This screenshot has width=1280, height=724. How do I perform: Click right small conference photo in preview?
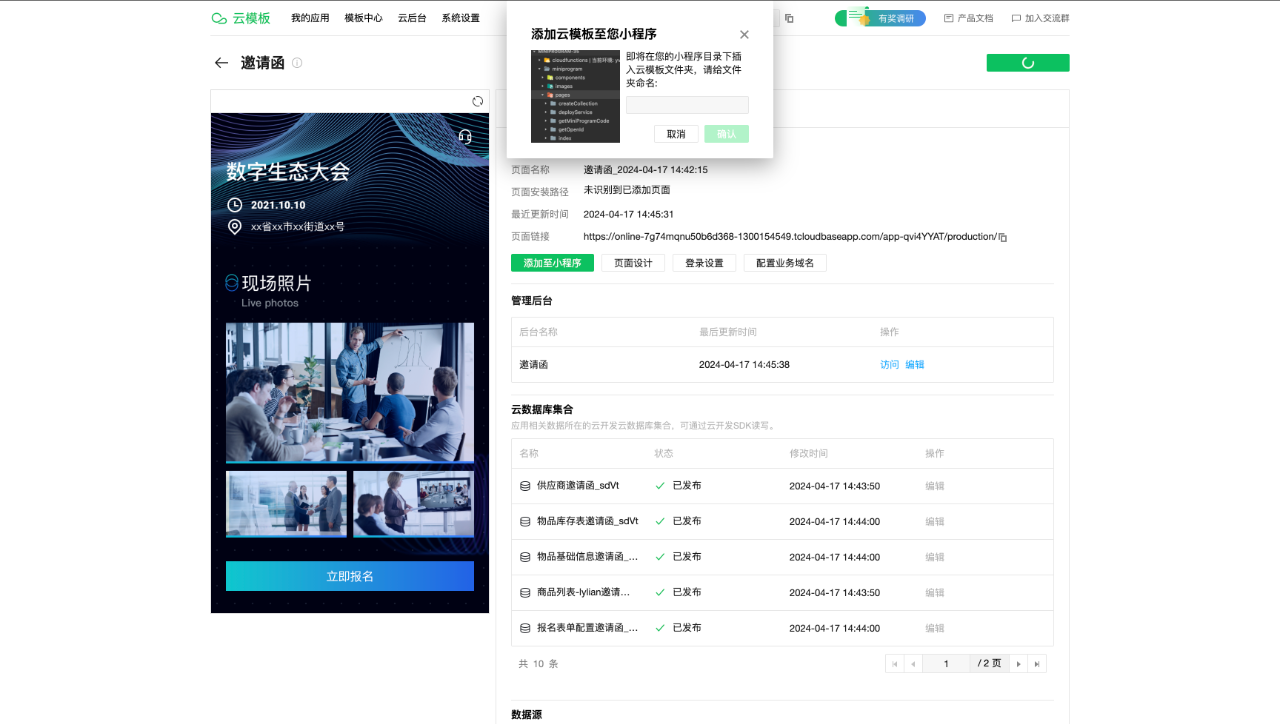[x=414, y=504]
